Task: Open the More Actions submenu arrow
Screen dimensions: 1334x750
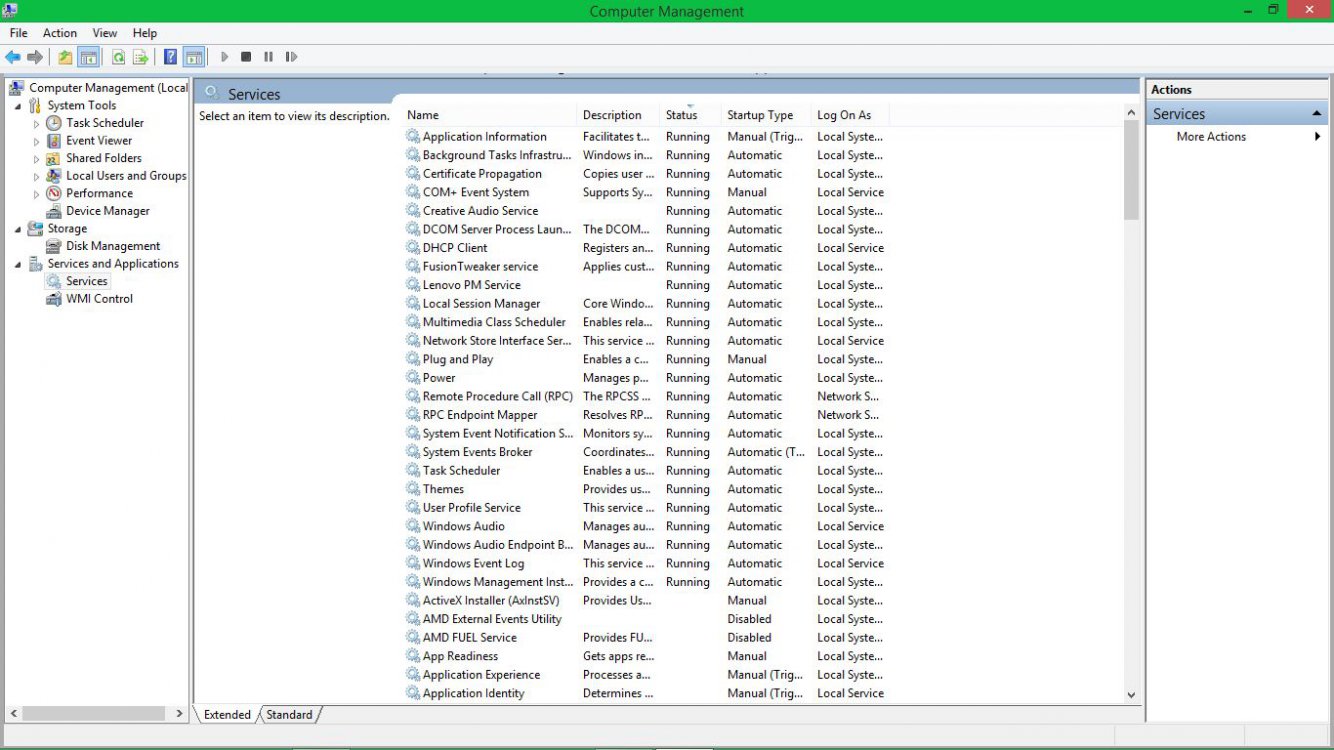Action: click(1318, 137)
